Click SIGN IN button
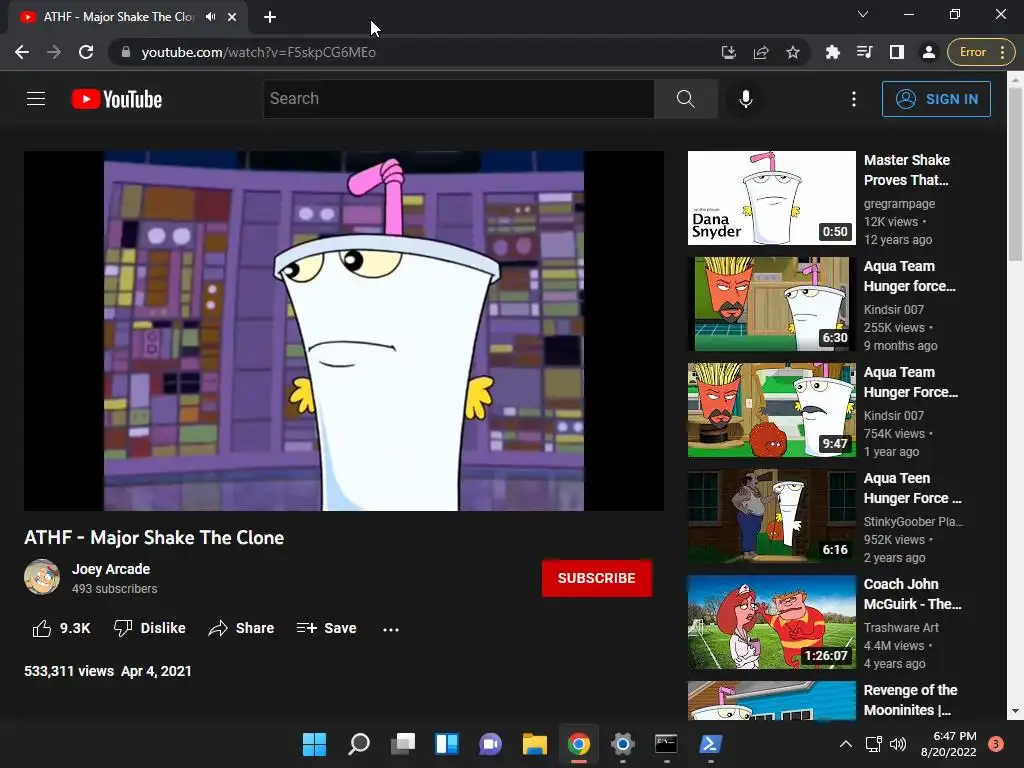The height and width of the screenshot is (768, 1024). pos(936,99)
